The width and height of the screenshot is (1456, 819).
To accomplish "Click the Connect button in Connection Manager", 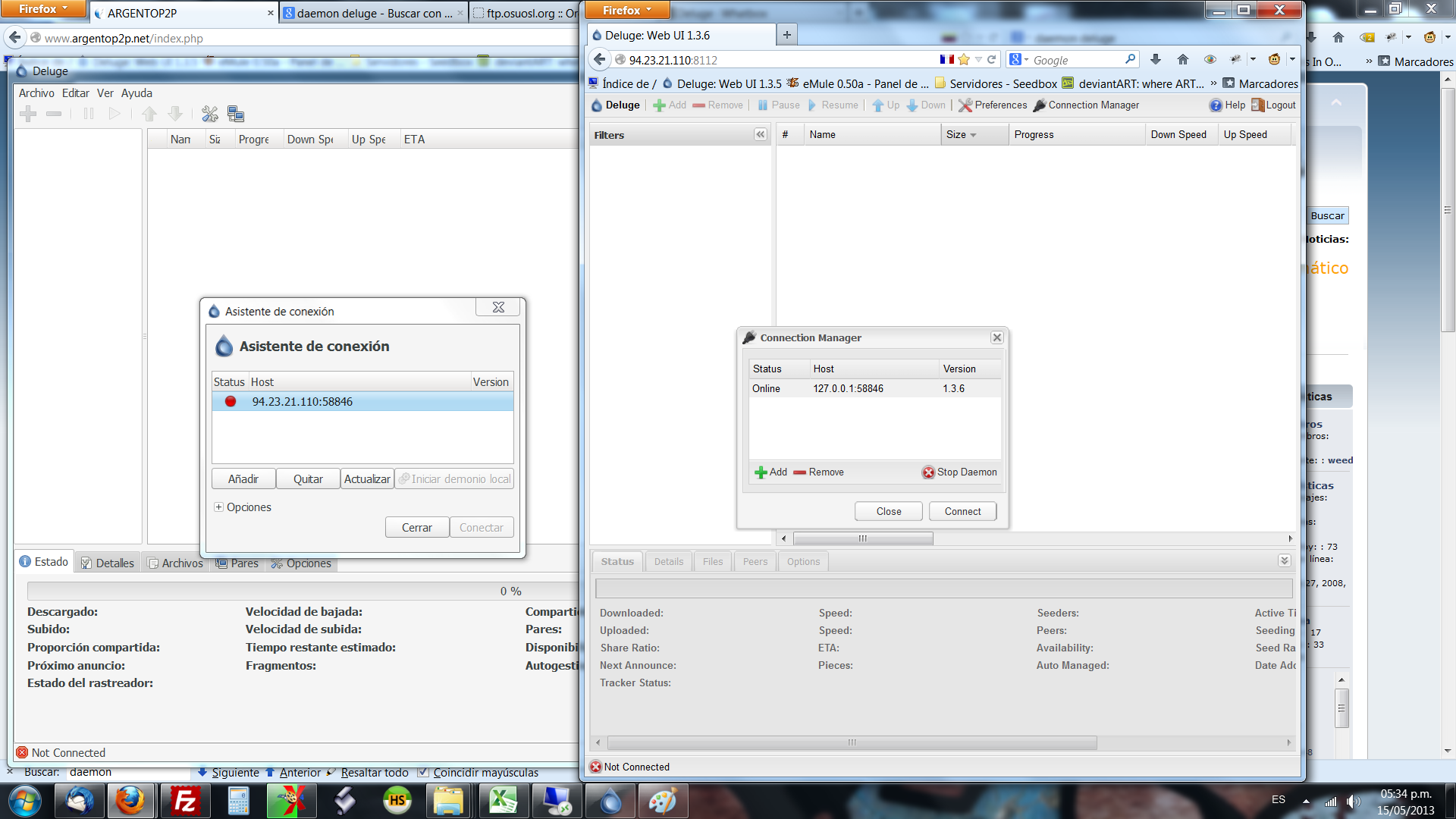I will click(x=963, y=511).
